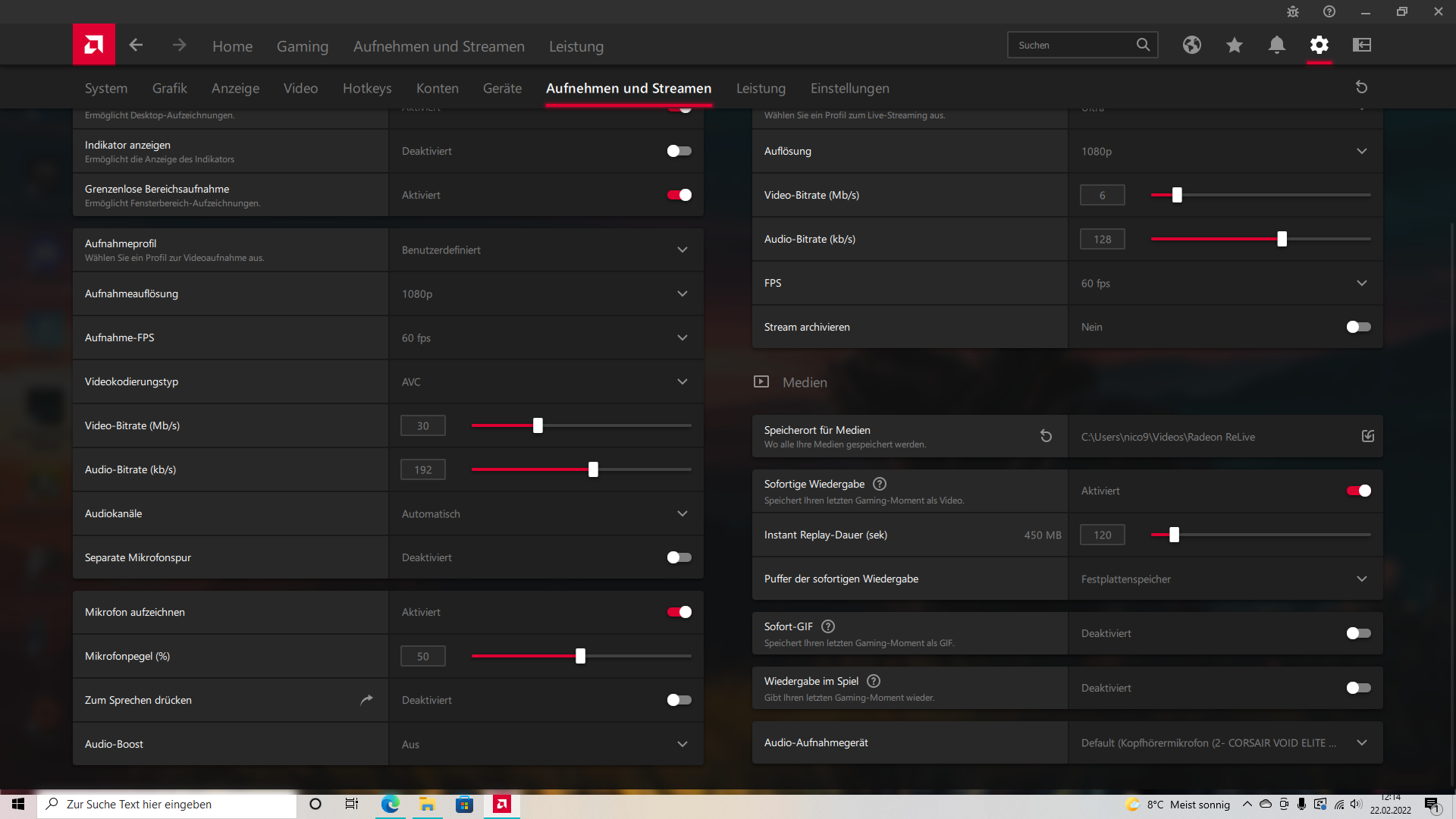Show help for Wiedergabe im Spiel
Viewport: 1456px width, 819px height.
pyautogui.click(x=874, y=681)
